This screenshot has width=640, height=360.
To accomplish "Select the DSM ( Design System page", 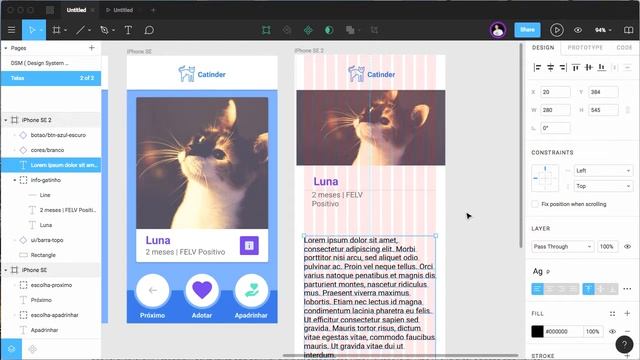I will click(x=40, y=63).
